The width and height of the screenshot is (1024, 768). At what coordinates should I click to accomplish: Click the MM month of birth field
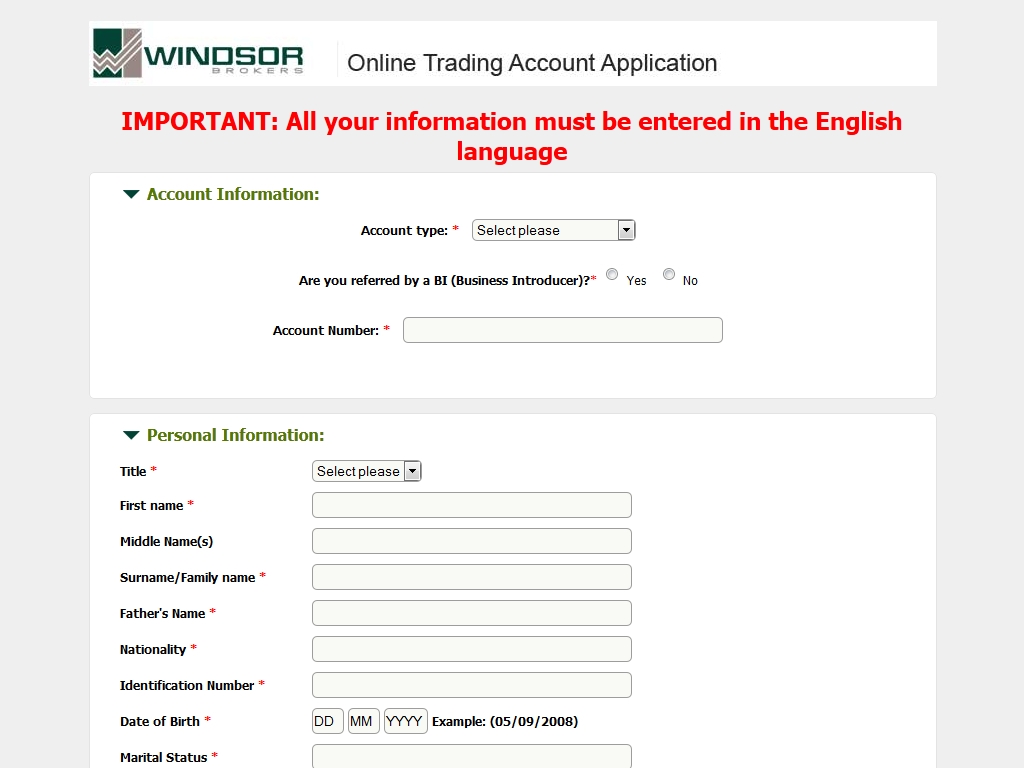point(363,721)
